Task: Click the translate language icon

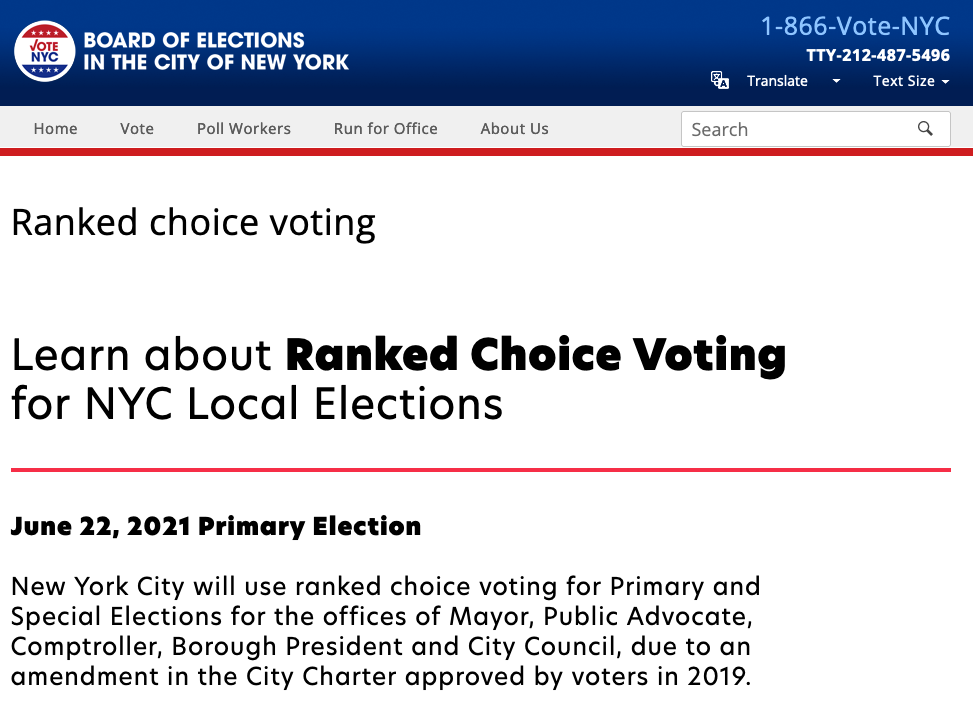Action: pyautogui.click(x=720, y=80)
